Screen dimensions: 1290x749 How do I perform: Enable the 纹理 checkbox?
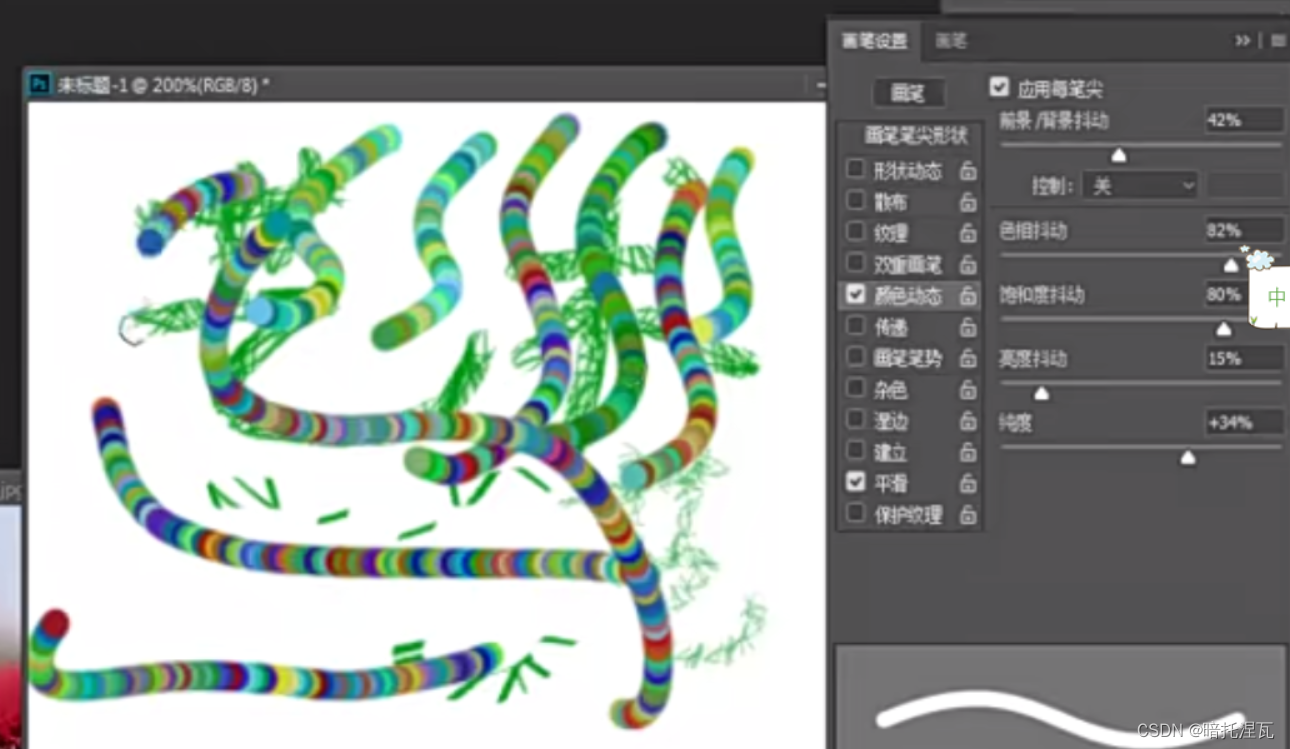(x=855, y=231)
